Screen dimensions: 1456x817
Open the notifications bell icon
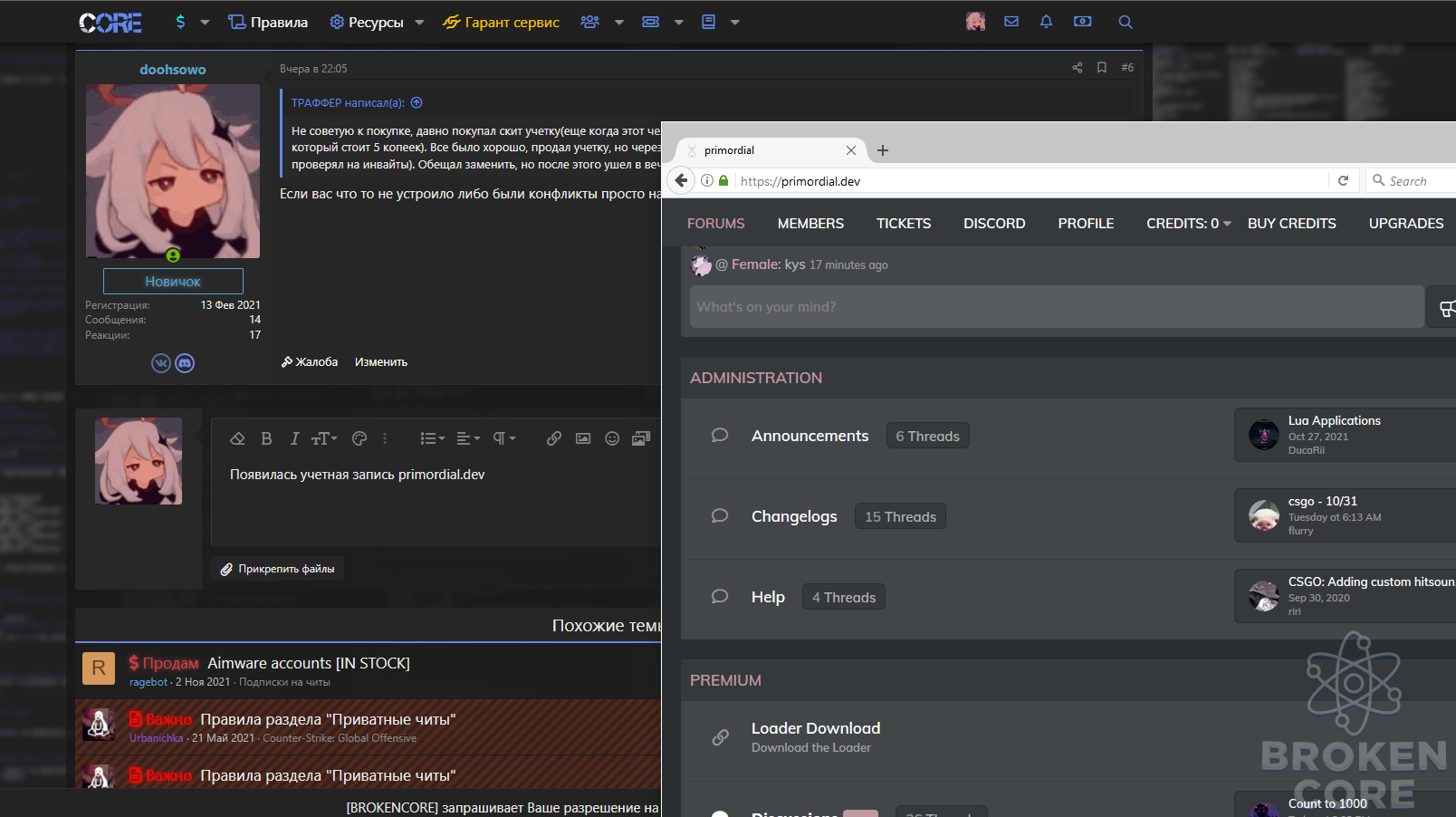coord(1046,22)
